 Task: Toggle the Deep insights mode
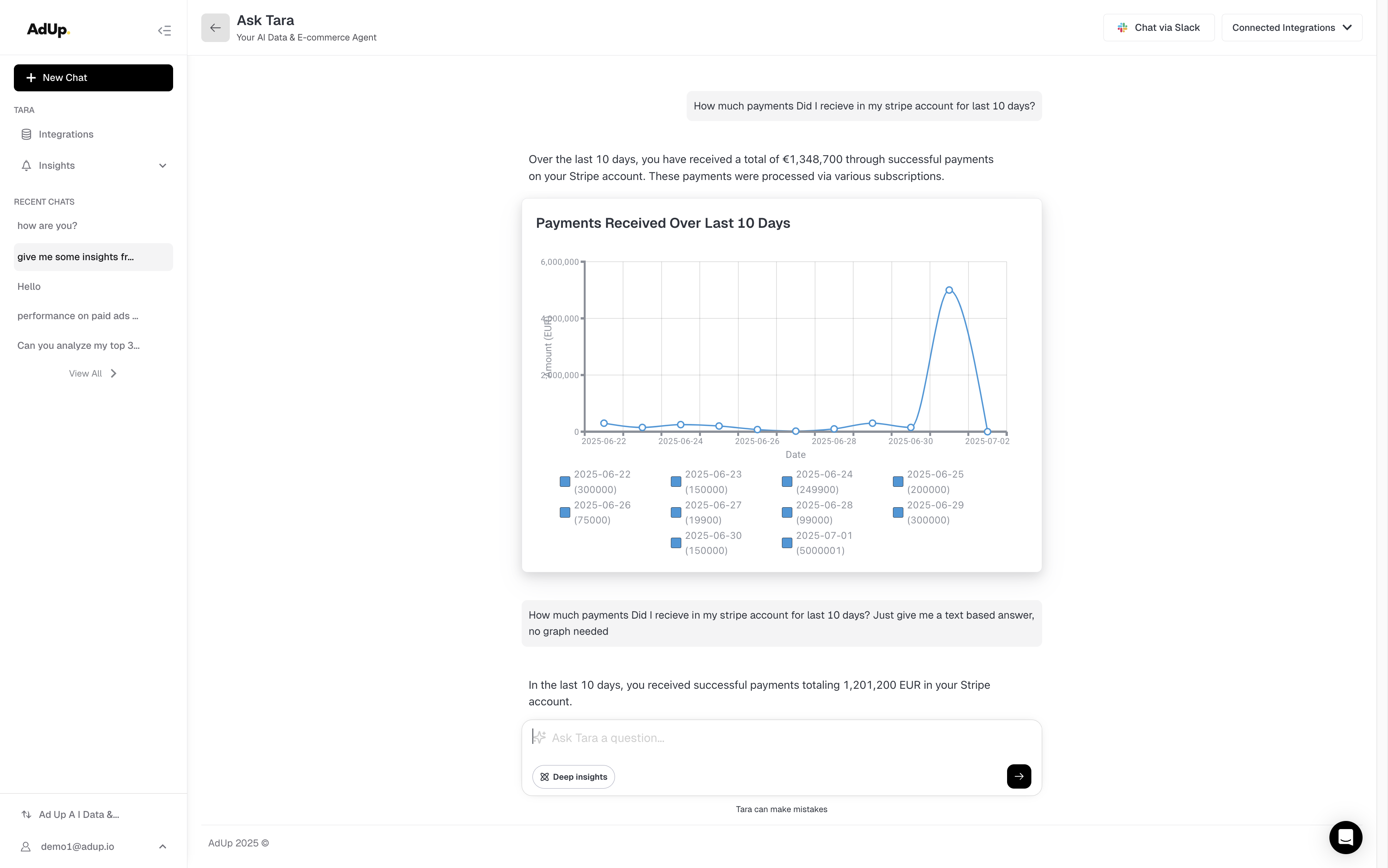click(x=573, y=777)
